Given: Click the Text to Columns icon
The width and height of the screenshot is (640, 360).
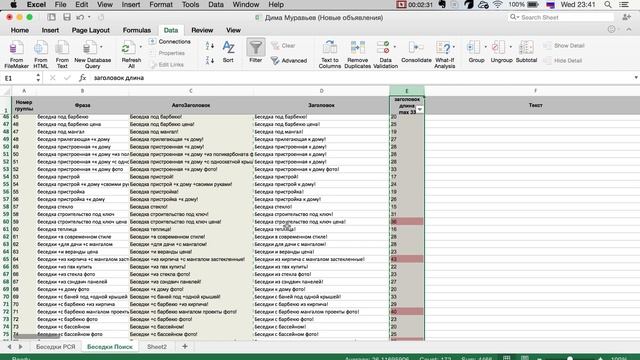Looking at the screenshot, I should tap(329, 47).
